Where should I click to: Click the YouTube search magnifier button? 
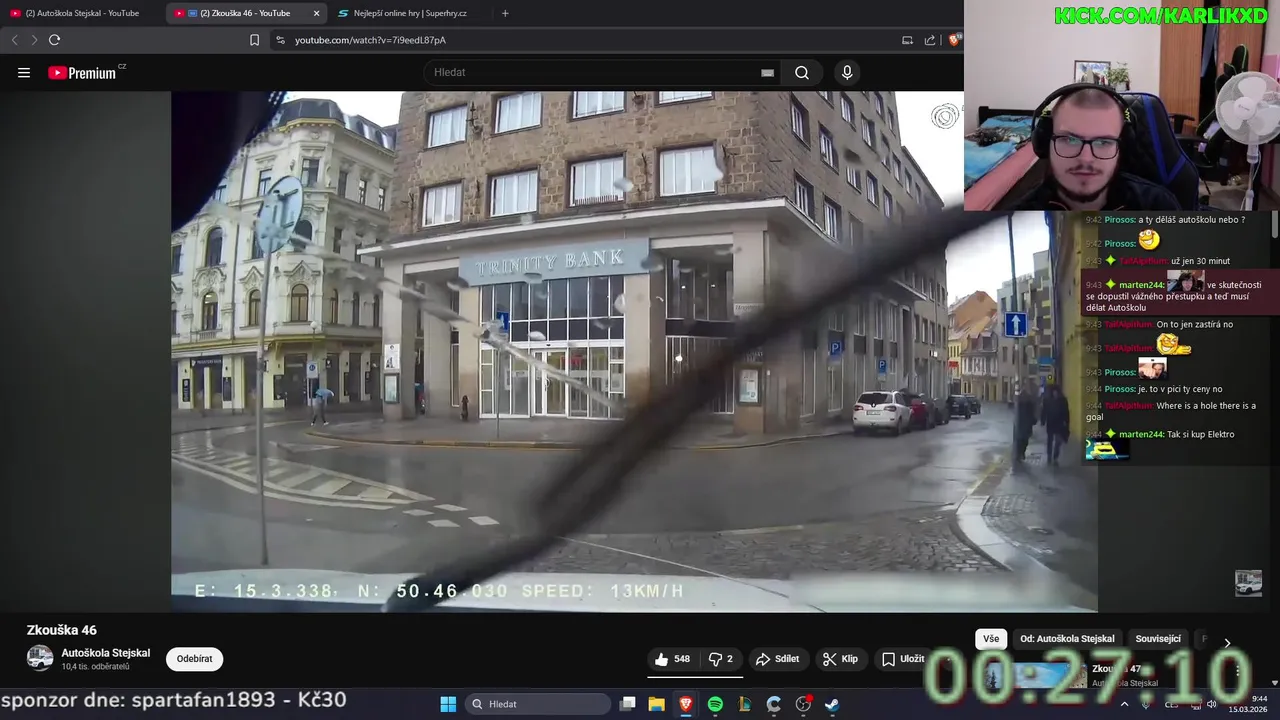click(x=802, y=73)
